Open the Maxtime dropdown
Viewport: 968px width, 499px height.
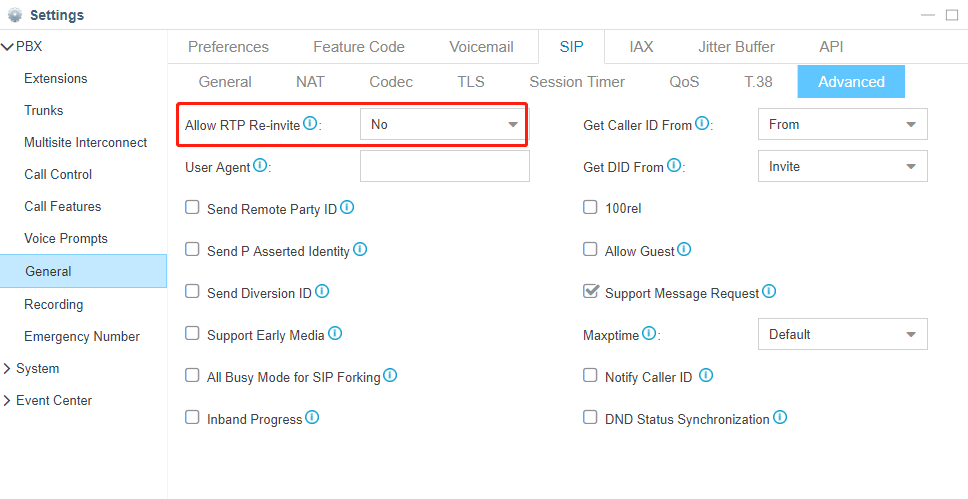pyautogui.click(x=843, y=334)
